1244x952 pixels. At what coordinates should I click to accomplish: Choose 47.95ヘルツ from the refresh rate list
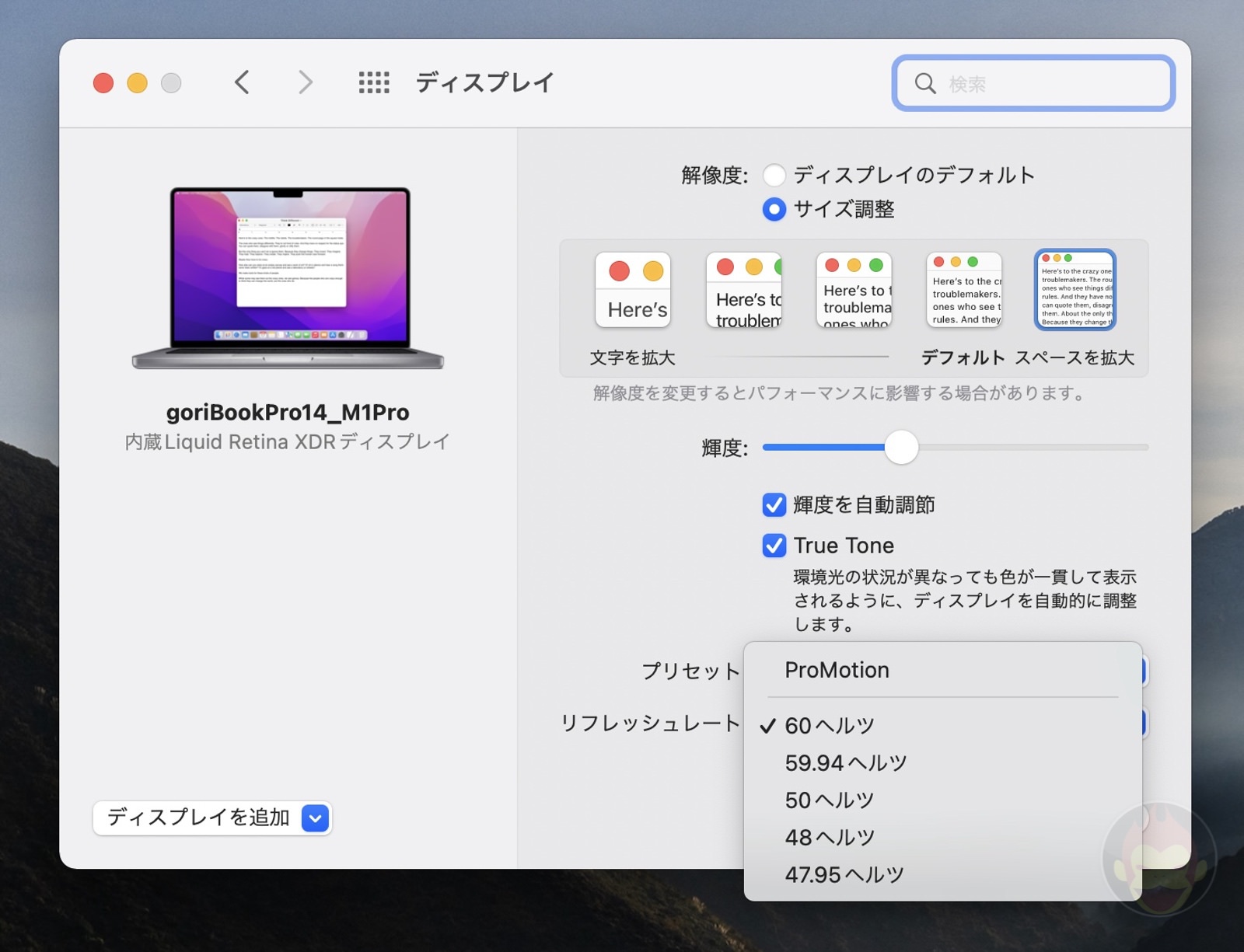pos(842,874)
